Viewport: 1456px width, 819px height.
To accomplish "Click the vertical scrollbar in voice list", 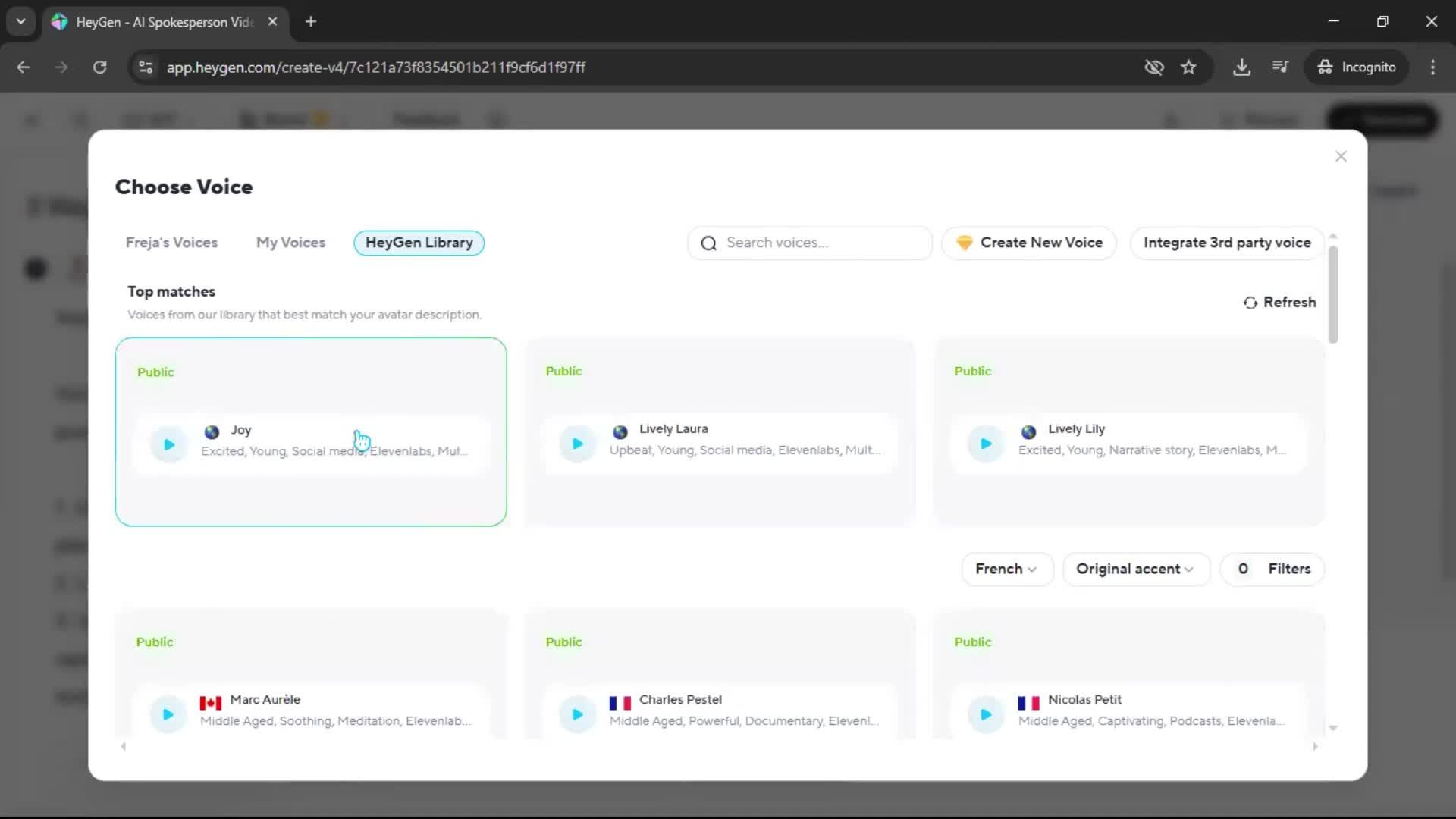I will coord(1332,296).
